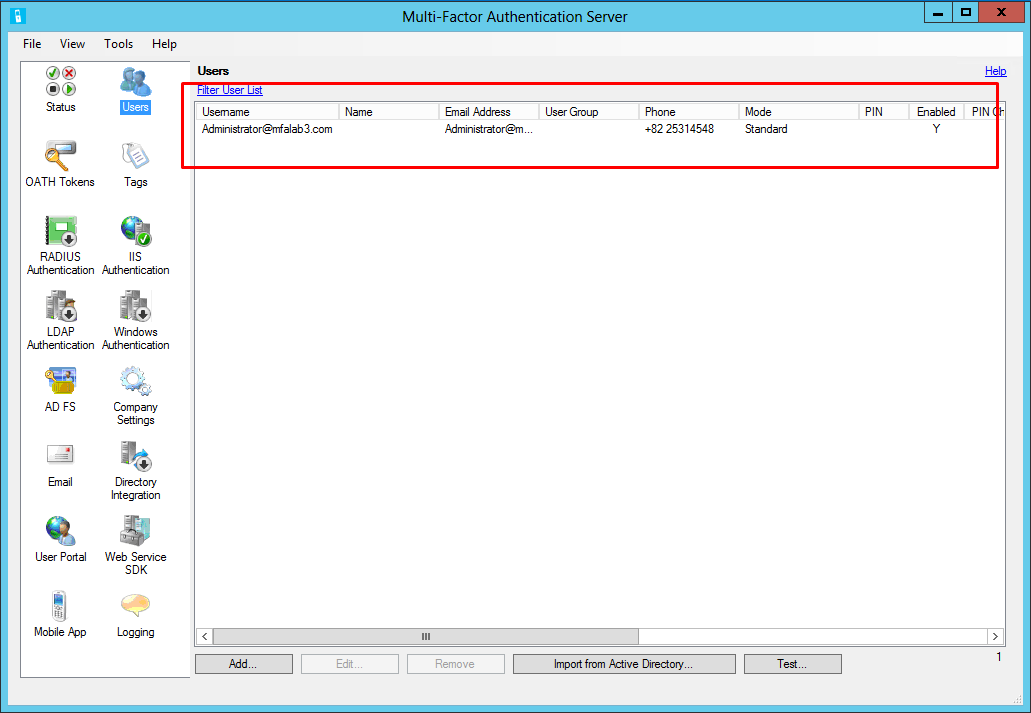
Task: Open the Tools menu
Action: point(118,43)
